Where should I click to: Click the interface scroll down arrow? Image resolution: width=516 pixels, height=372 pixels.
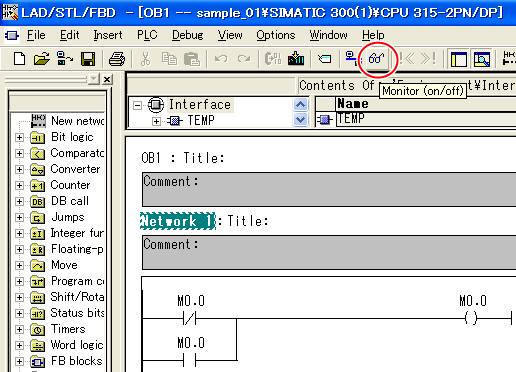[300, 119]
